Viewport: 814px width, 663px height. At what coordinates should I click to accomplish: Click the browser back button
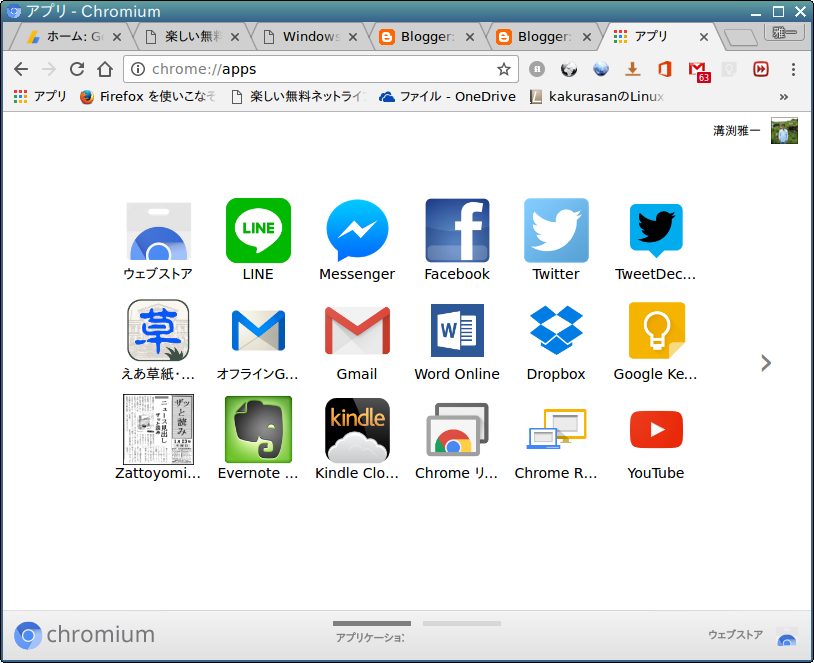(21, 69)
